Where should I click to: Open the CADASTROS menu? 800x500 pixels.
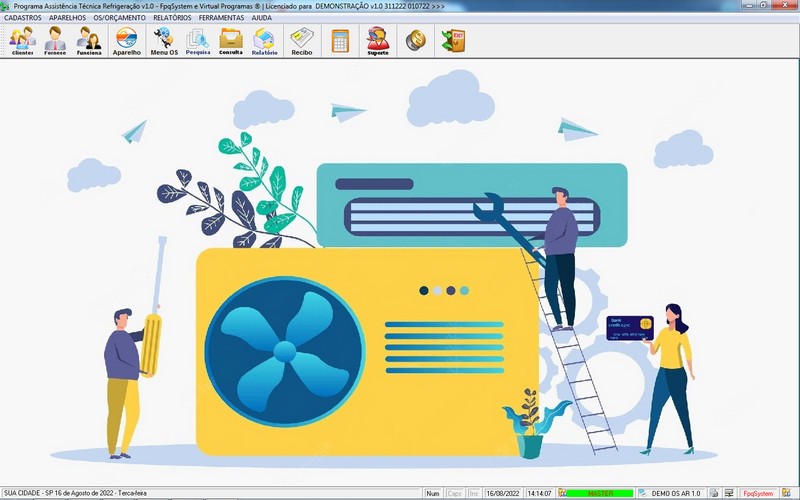[x=23, y=18]
